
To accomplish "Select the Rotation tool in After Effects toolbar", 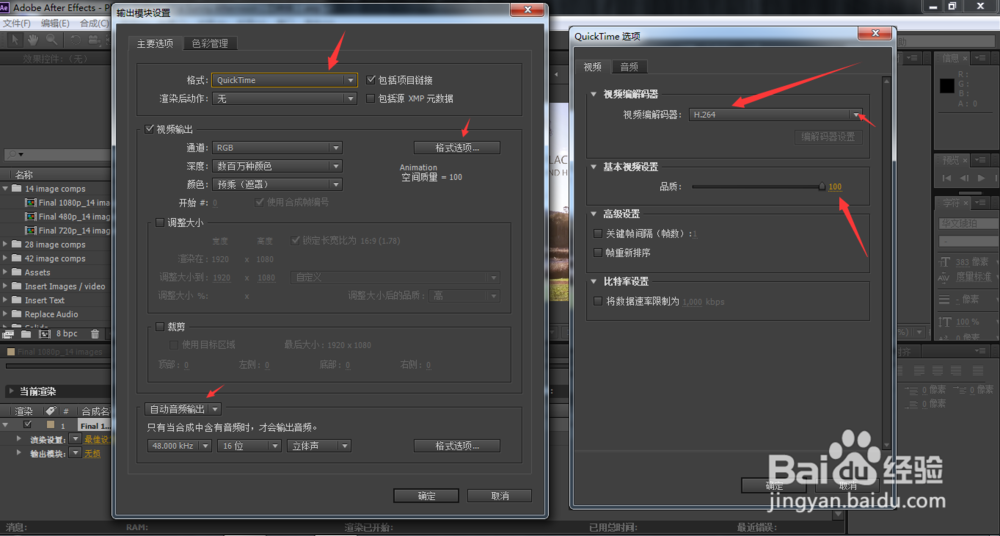I will [76, 40].
